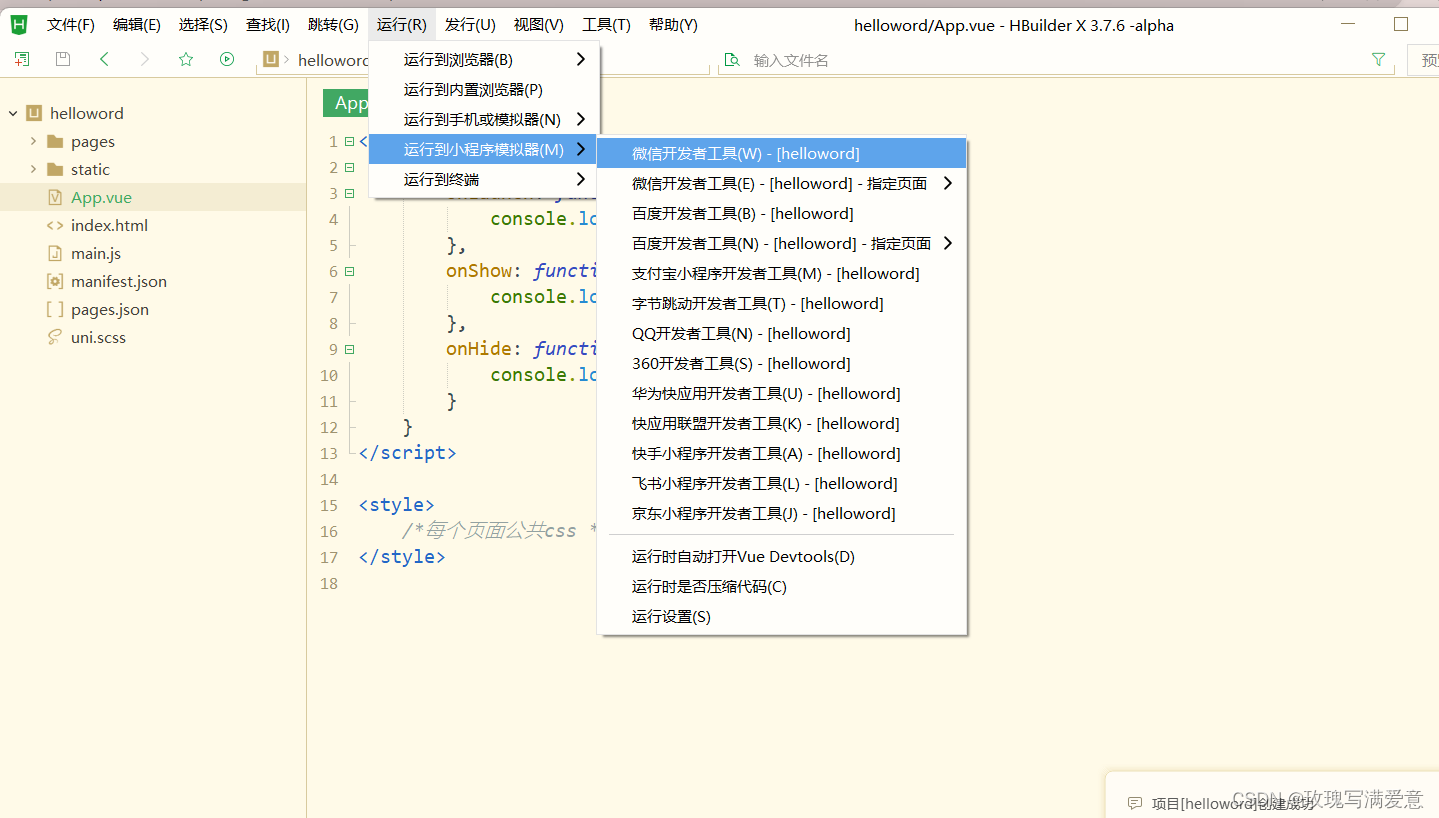The image size is (1439, 818).
Task: Click the manifest.json file icon
Action: [55, 282]
